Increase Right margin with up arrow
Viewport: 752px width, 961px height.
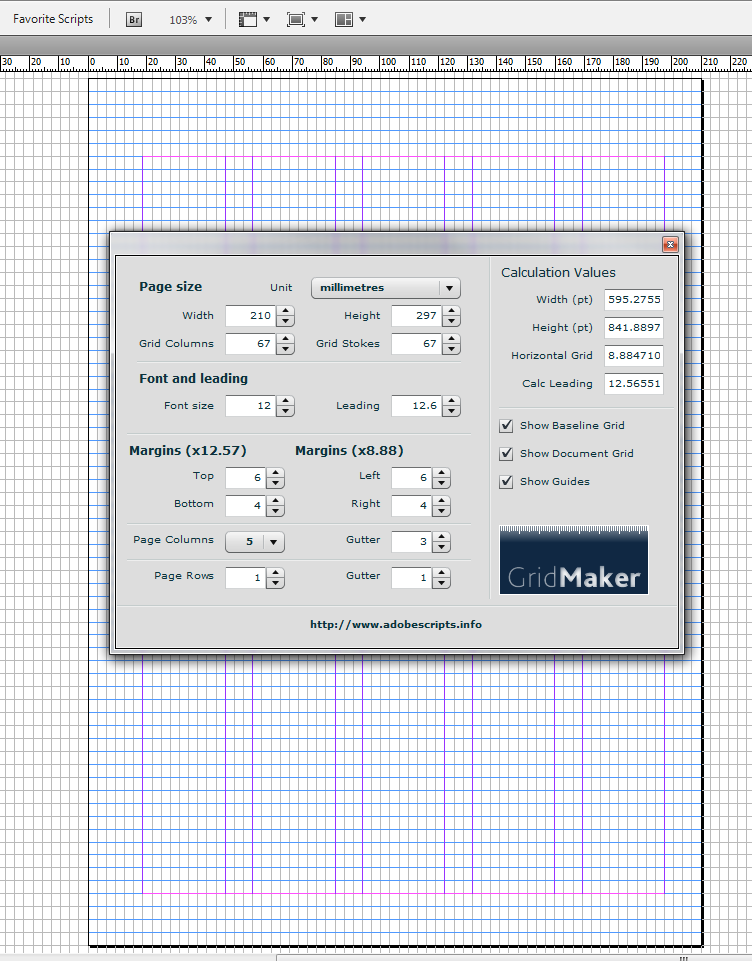click(x=441, y=501)
